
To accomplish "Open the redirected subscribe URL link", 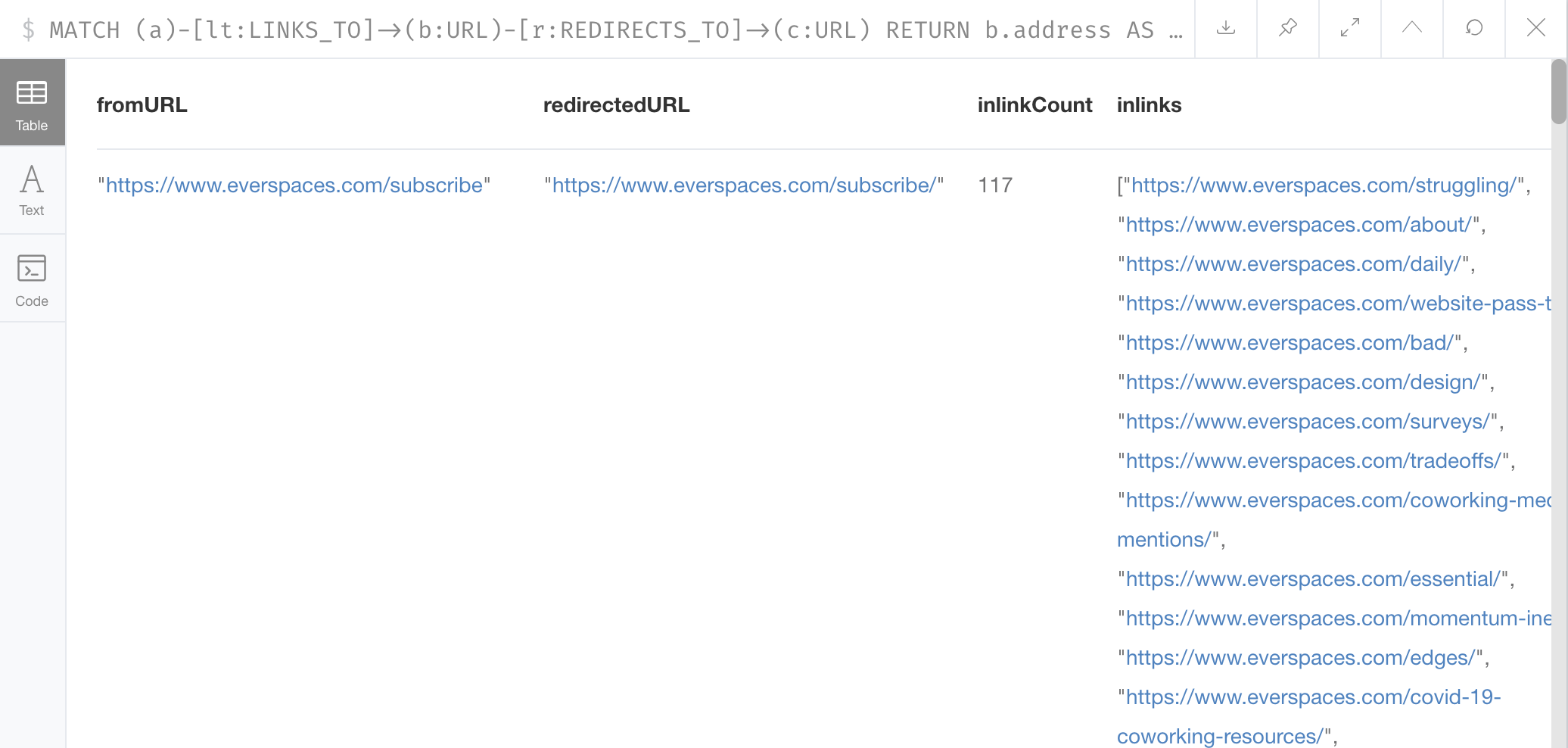I will pos(745,185).
